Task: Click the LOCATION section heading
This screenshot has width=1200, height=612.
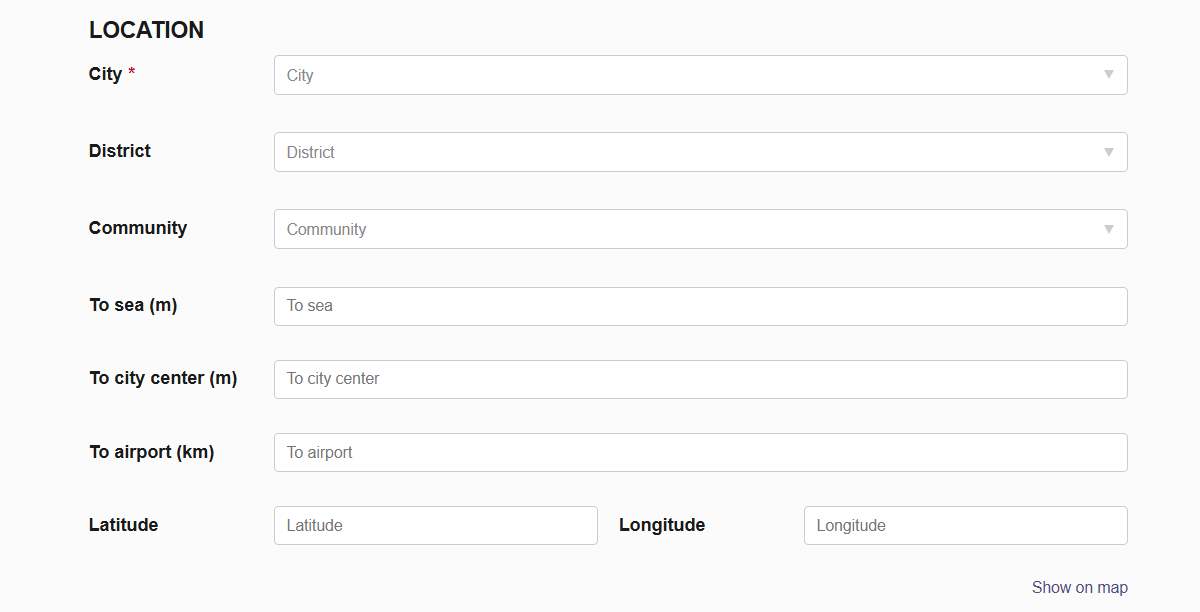Action: coord(146,30)
